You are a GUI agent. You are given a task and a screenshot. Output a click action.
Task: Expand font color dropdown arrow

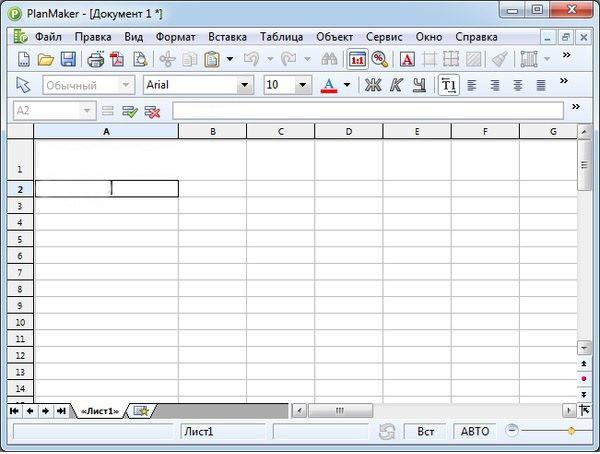click(x=347, y=85)
